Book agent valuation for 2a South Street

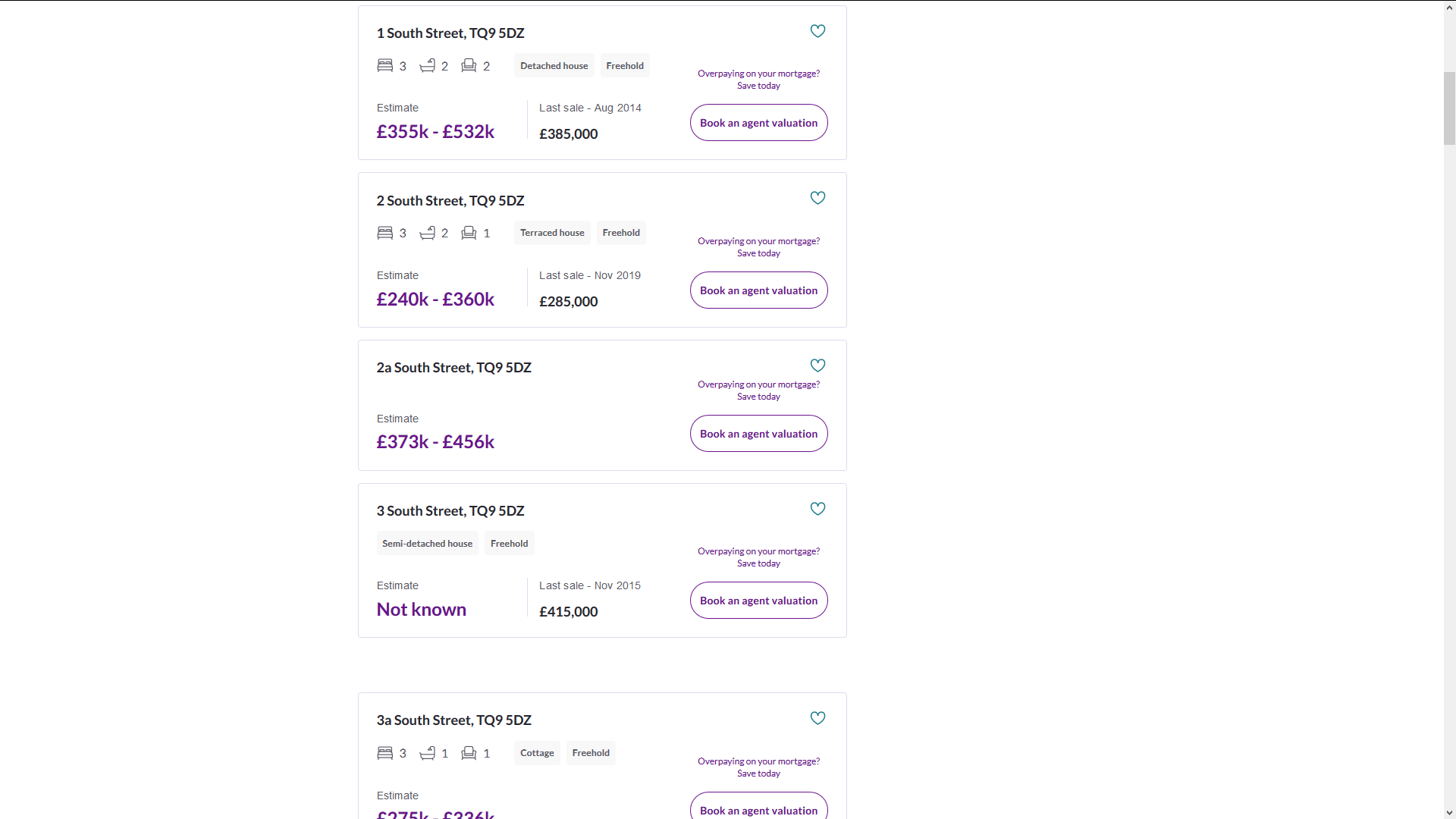tap(758, 434)
